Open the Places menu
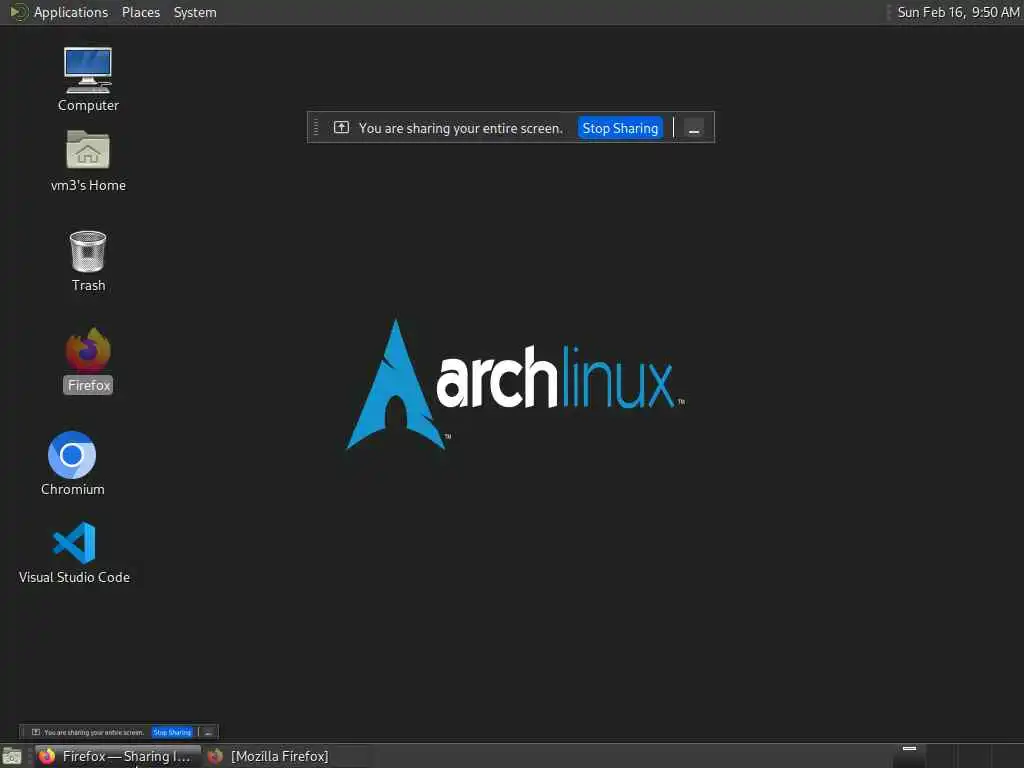Image resolution: width=1024 pixels, height=768 pixels. pyautogui.click(x=140, y=12)
